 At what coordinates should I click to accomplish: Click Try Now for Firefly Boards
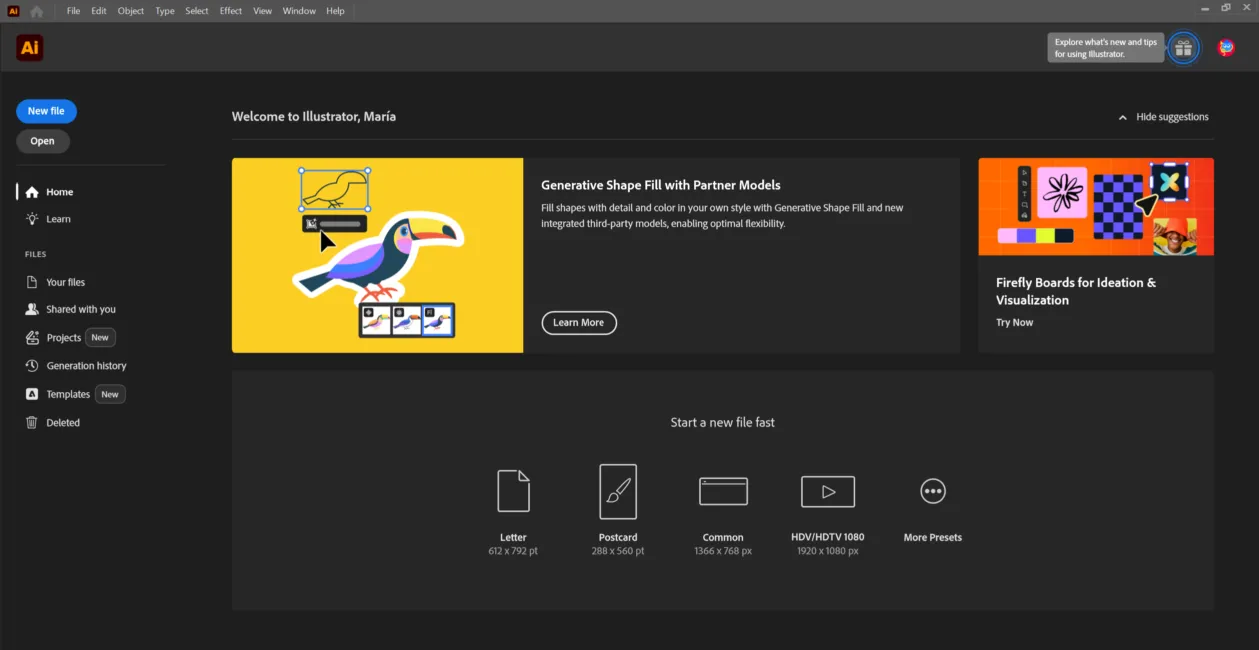(1015, 323)
